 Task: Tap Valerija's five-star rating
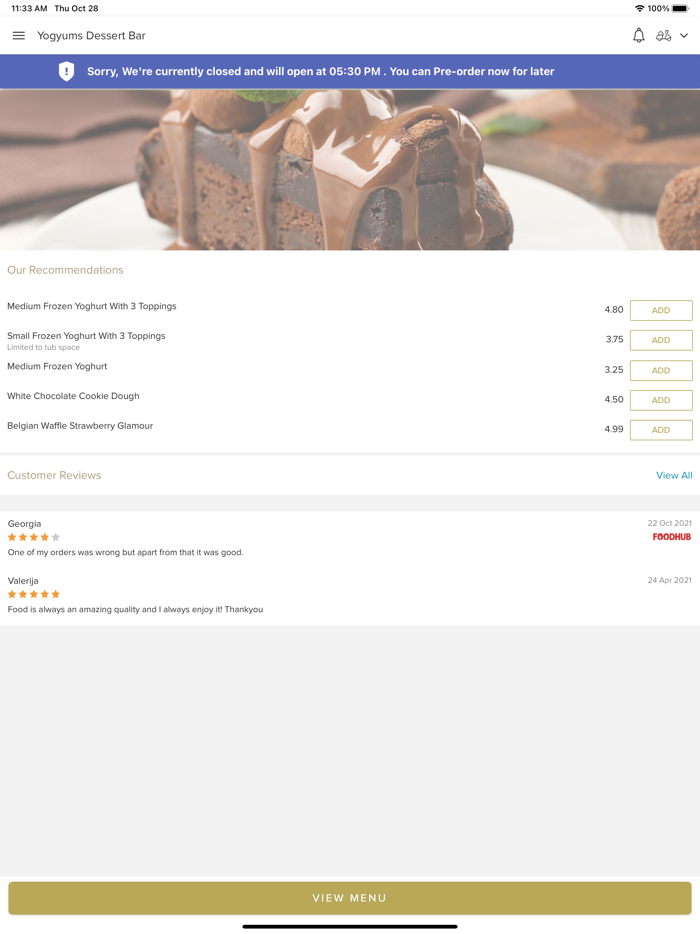pos(34,594)
